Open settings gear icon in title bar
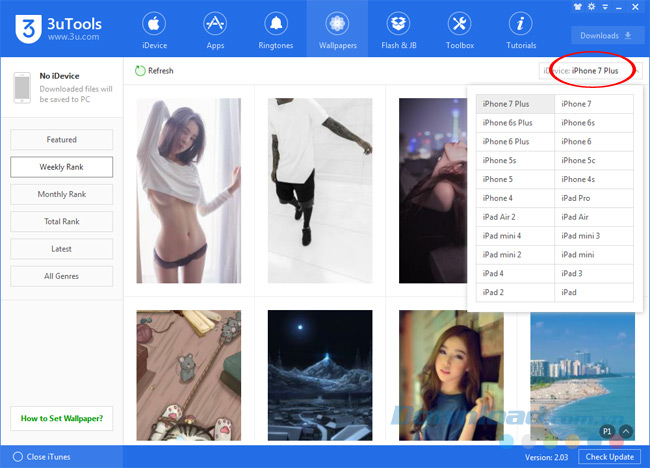 592,7
